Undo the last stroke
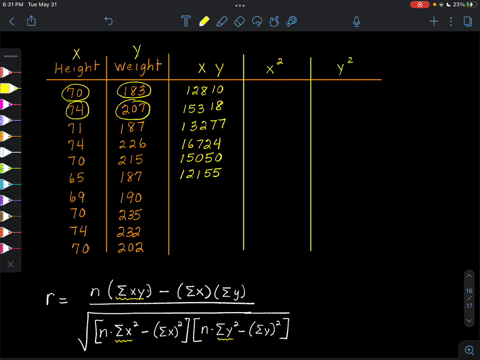The width and height of the screenshot is (480, 360). pos(109,21)
